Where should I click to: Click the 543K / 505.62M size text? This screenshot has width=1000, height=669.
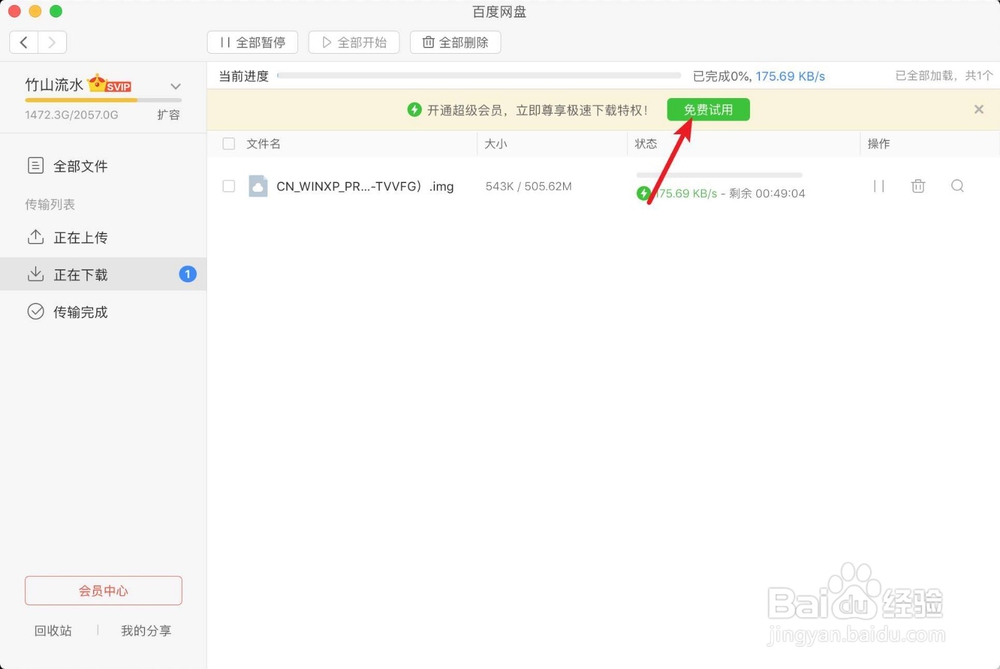click(x=529, y=186)
